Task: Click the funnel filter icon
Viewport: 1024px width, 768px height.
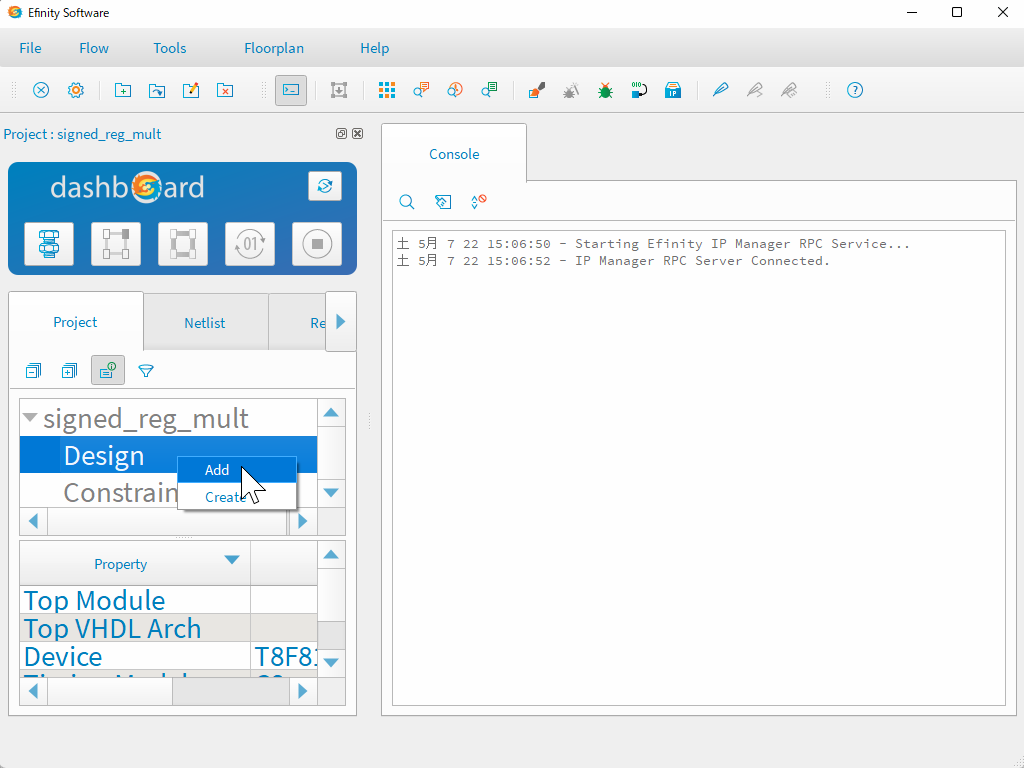Action: 146,371
